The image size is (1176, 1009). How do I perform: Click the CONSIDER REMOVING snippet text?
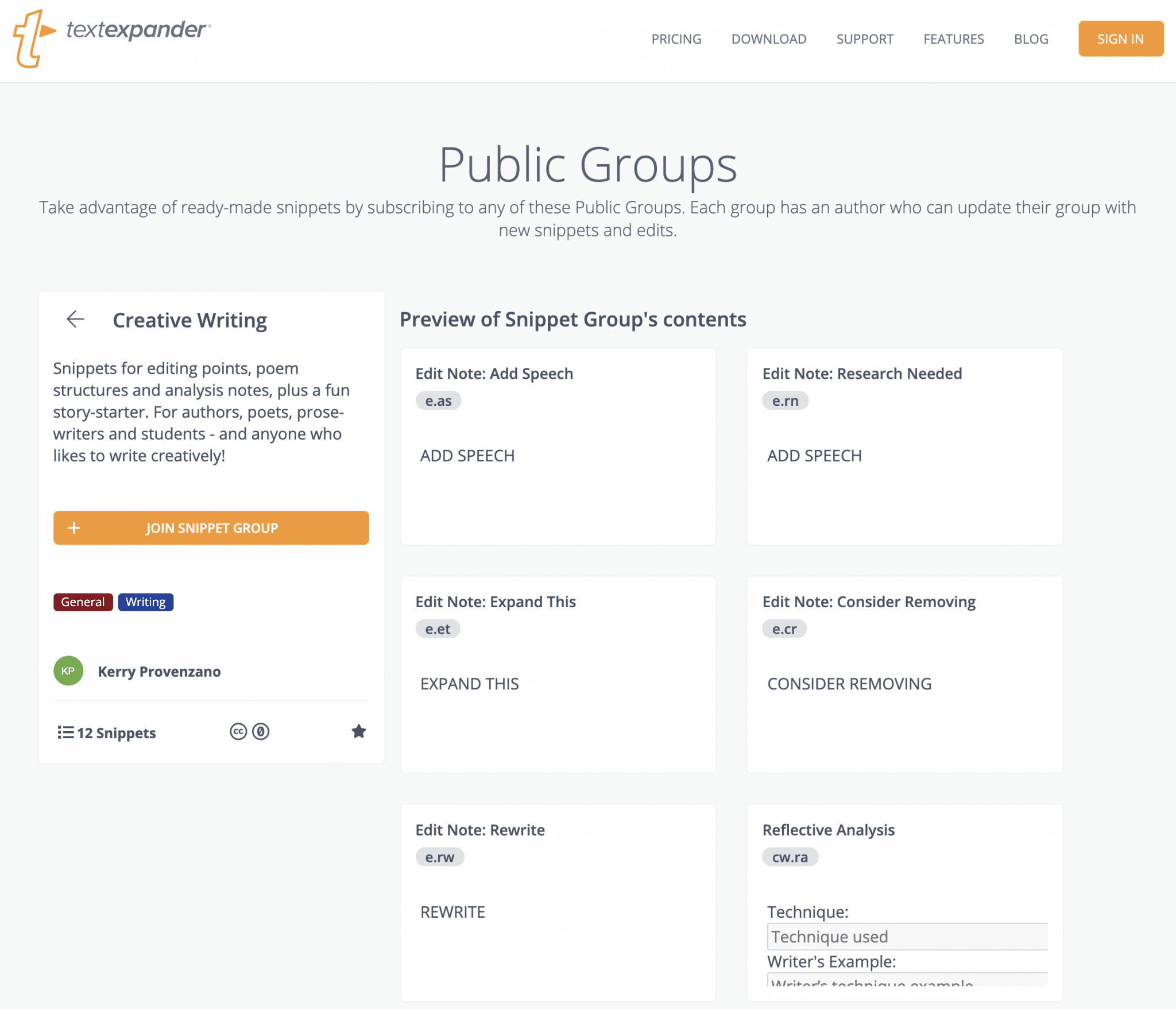[x=849, y=684]
